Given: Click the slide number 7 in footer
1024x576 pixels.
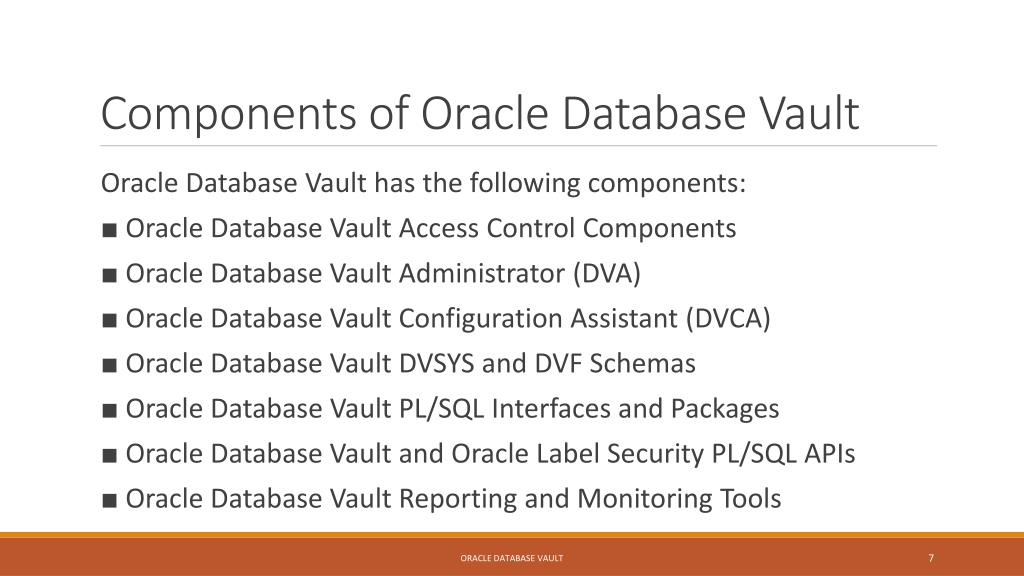Looking at the screenshot, I should click(931, 558).
